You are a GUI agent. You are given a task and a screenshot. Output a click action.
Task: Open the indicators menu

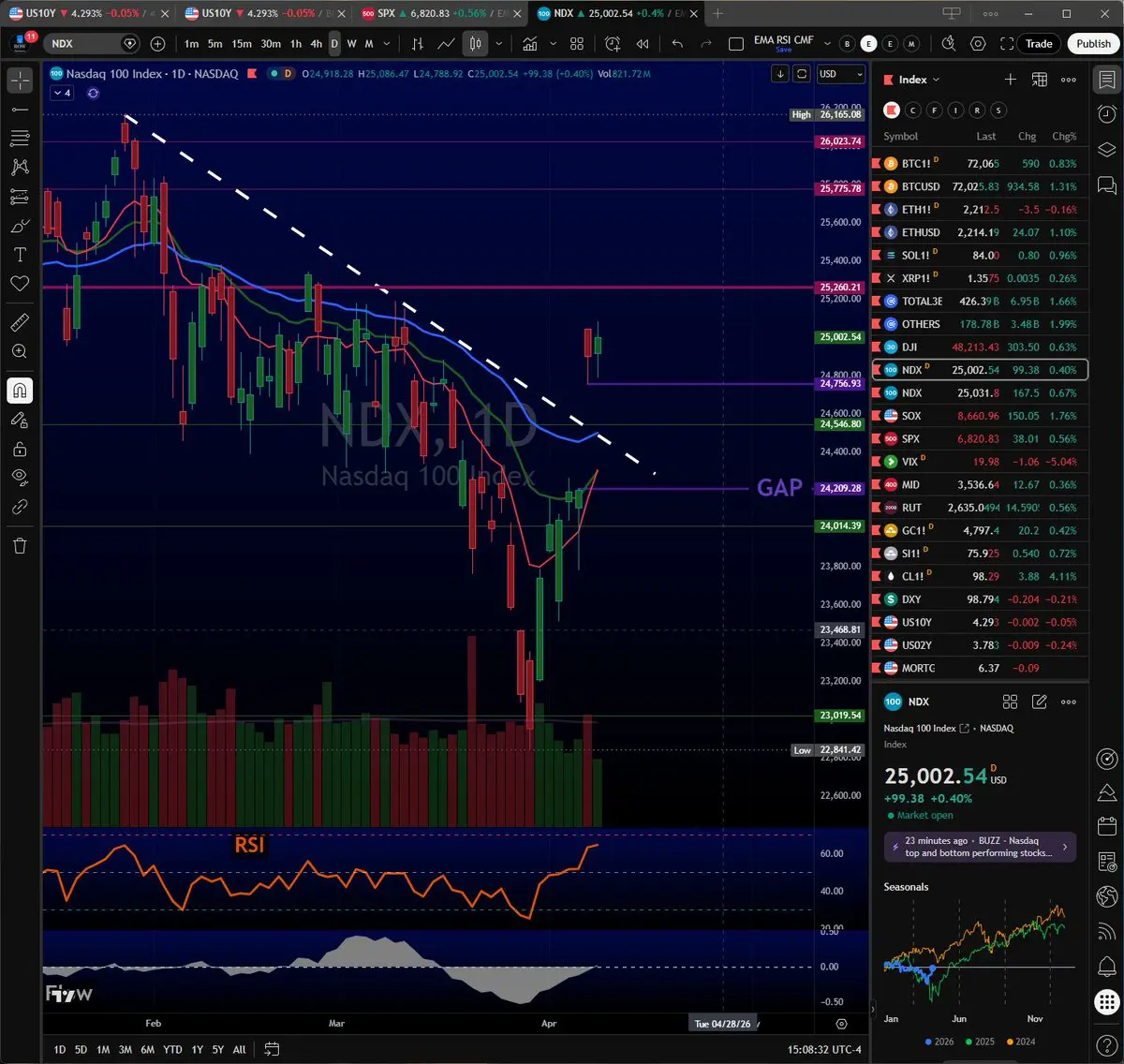pyautogui.click(x=530, y=44)
